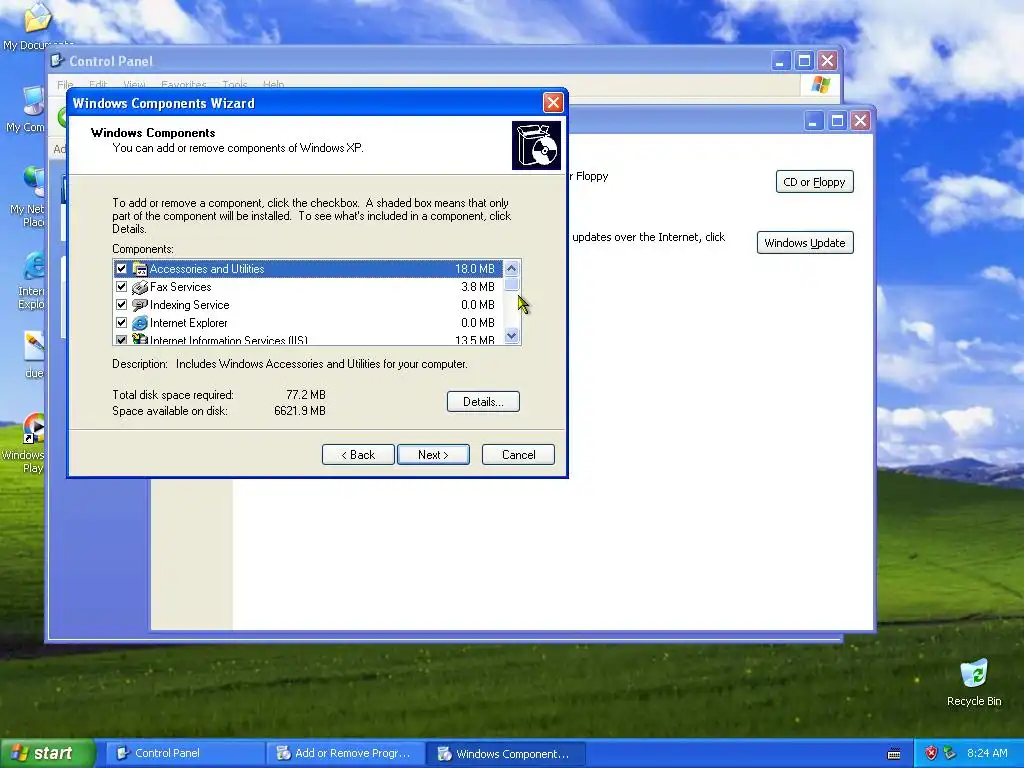Select the Fax Services row text
The width and height of the screenshot is (1024, 768).
tap(181, 287)
